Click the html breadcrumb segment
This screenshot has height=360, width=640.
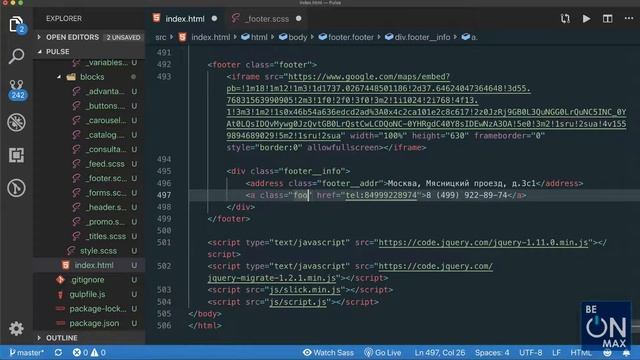259,37
